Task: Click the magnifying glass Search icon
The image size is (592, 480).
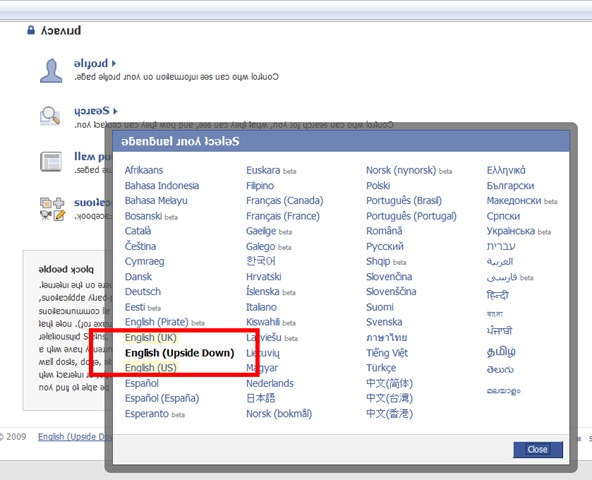Action: (x=50, y=116)
